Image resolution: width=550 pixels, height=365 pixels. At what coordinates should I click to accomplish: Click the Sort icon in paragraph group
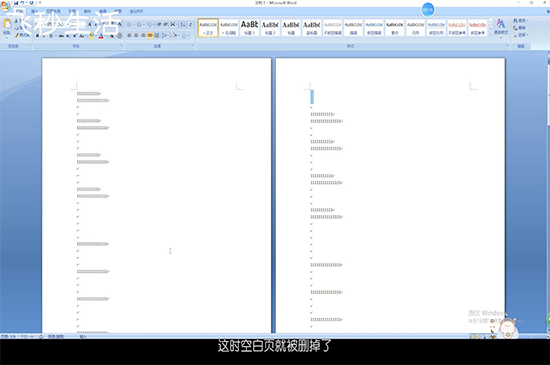pyautogui.click(x=182, y=25)
